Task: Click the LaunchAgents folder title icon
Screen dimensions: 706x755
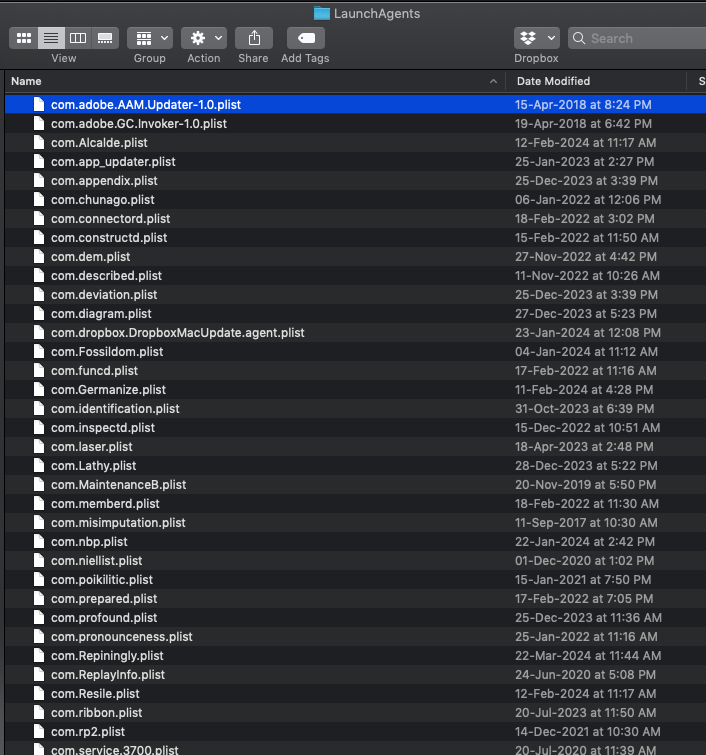Action: point(322,13)
